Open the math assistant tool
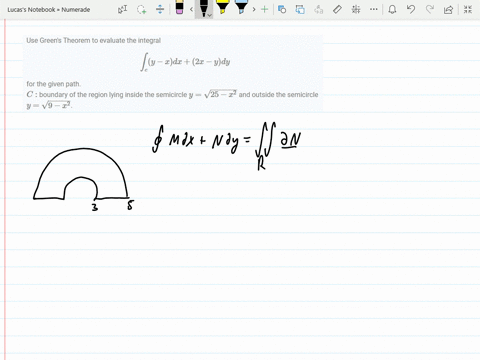This screenshot has height=360, width=480. [x=356, y=9]
